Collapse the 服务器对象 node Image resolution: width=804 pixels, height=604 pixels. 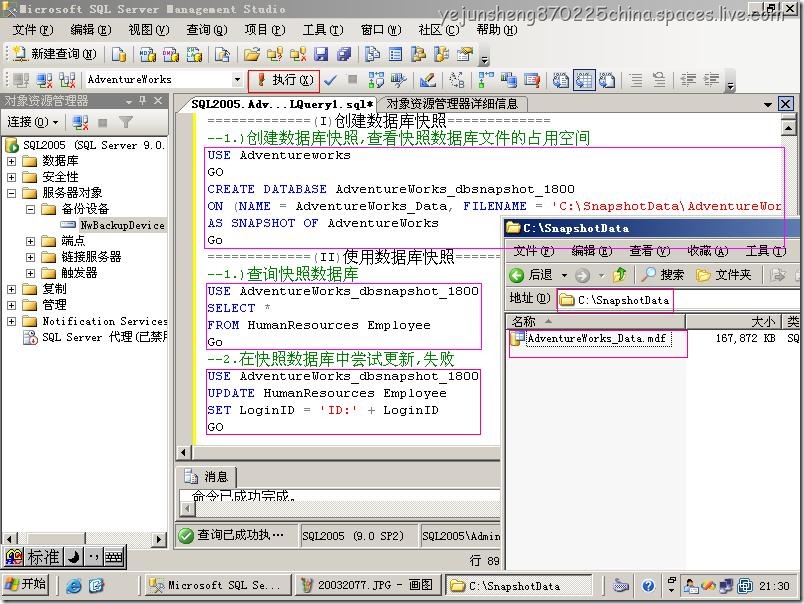pyautogui.click(x=11, y=193)
